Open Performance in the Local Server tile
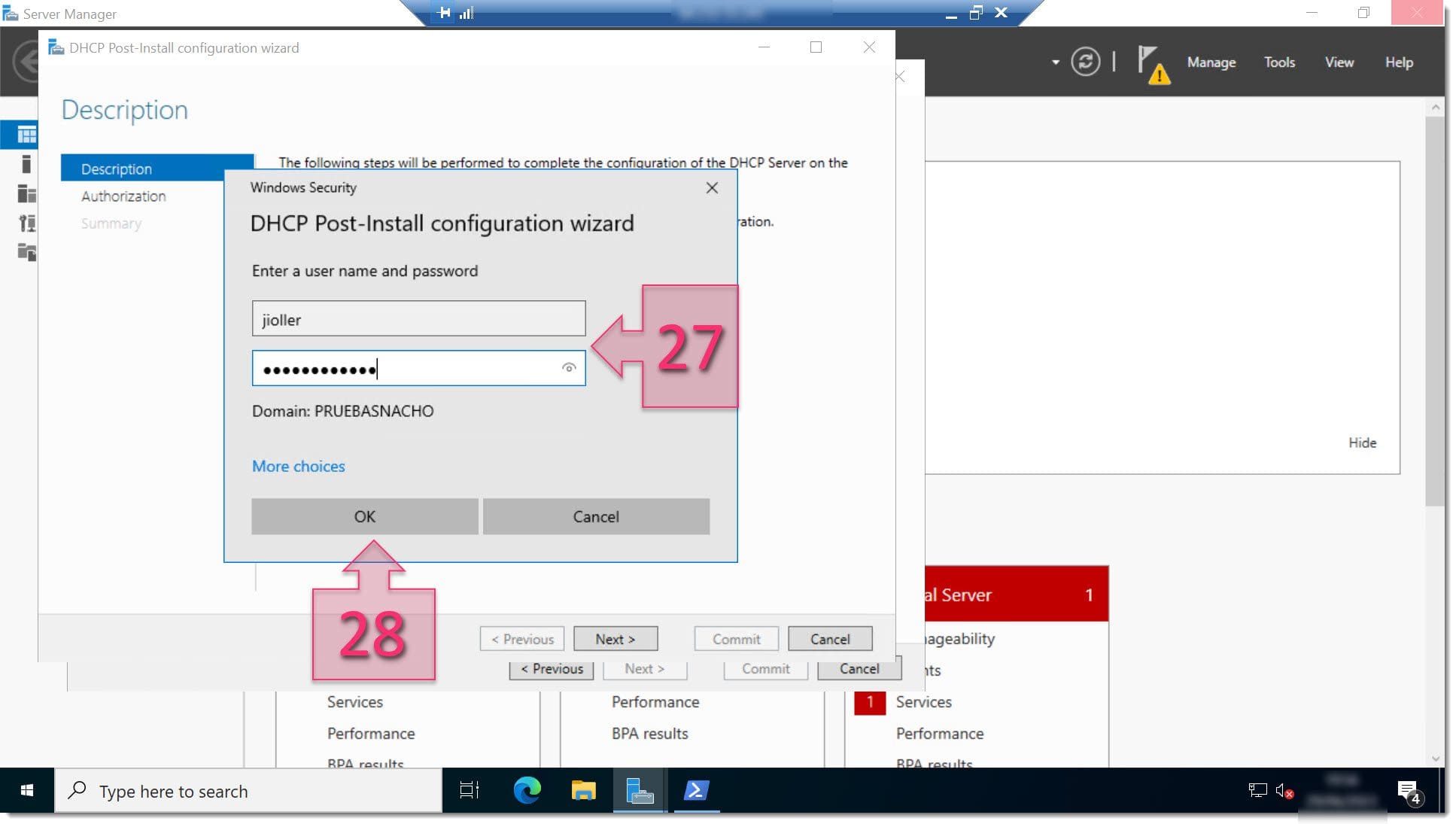 (939, 734)
